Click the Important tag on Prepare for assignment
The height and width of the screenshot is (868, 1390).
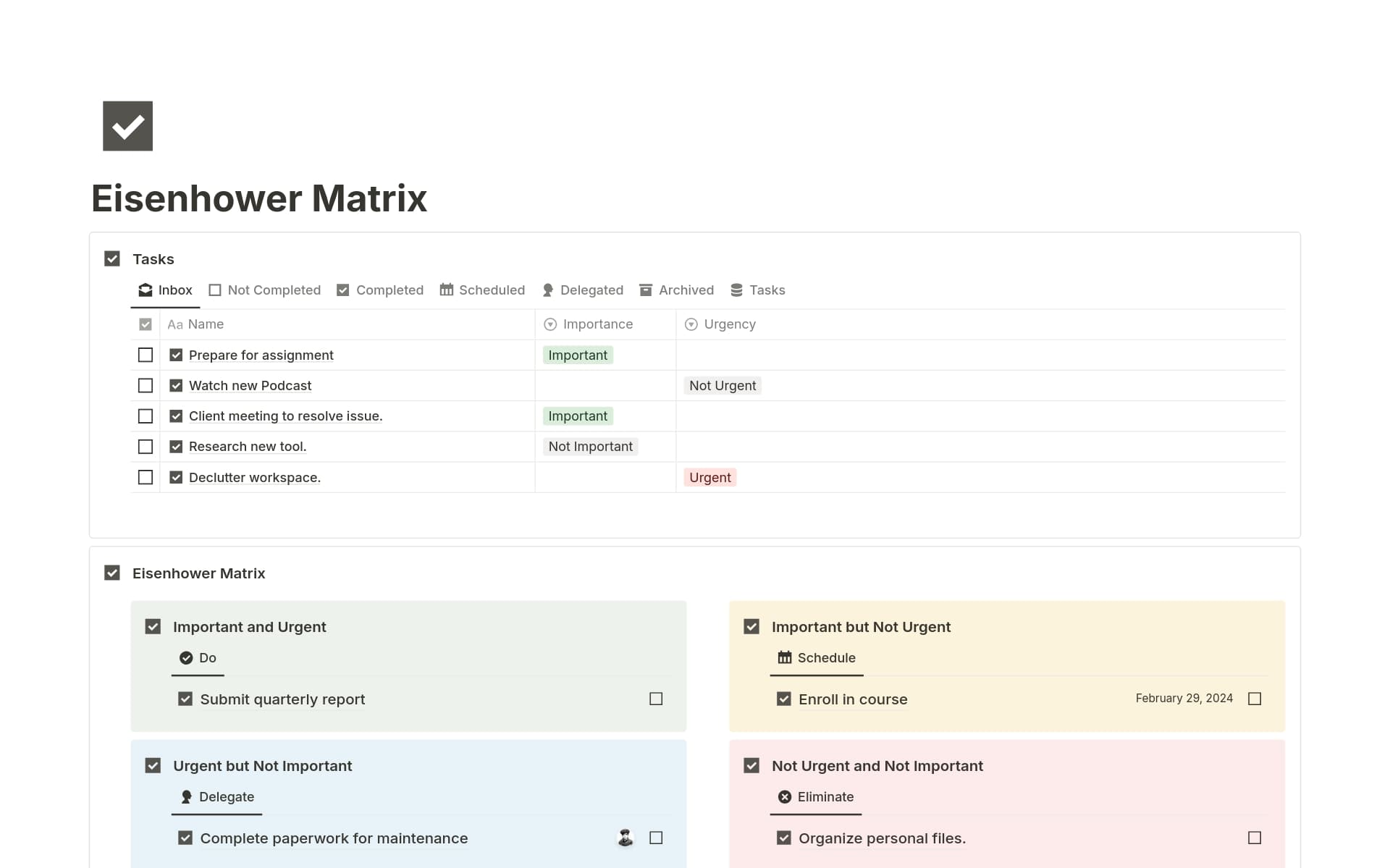(x=578, y=355)
